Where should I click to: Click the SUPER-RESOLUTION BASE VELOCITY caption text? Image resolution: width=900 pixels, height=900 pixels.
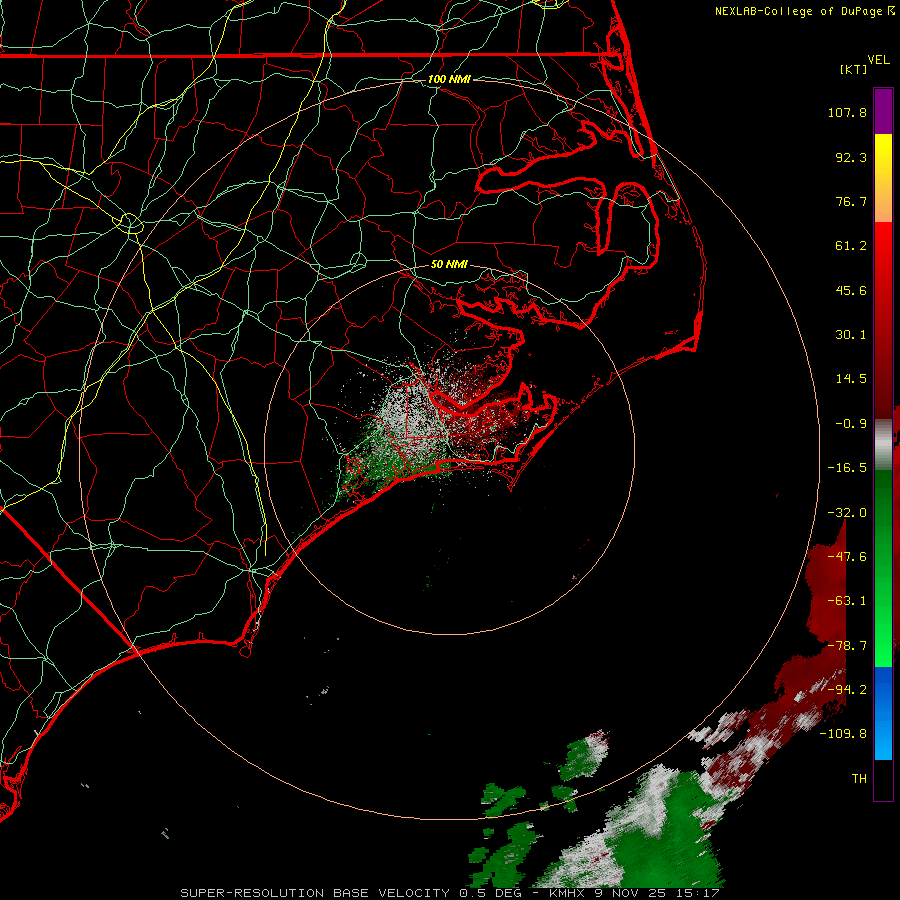click(315, 893)
